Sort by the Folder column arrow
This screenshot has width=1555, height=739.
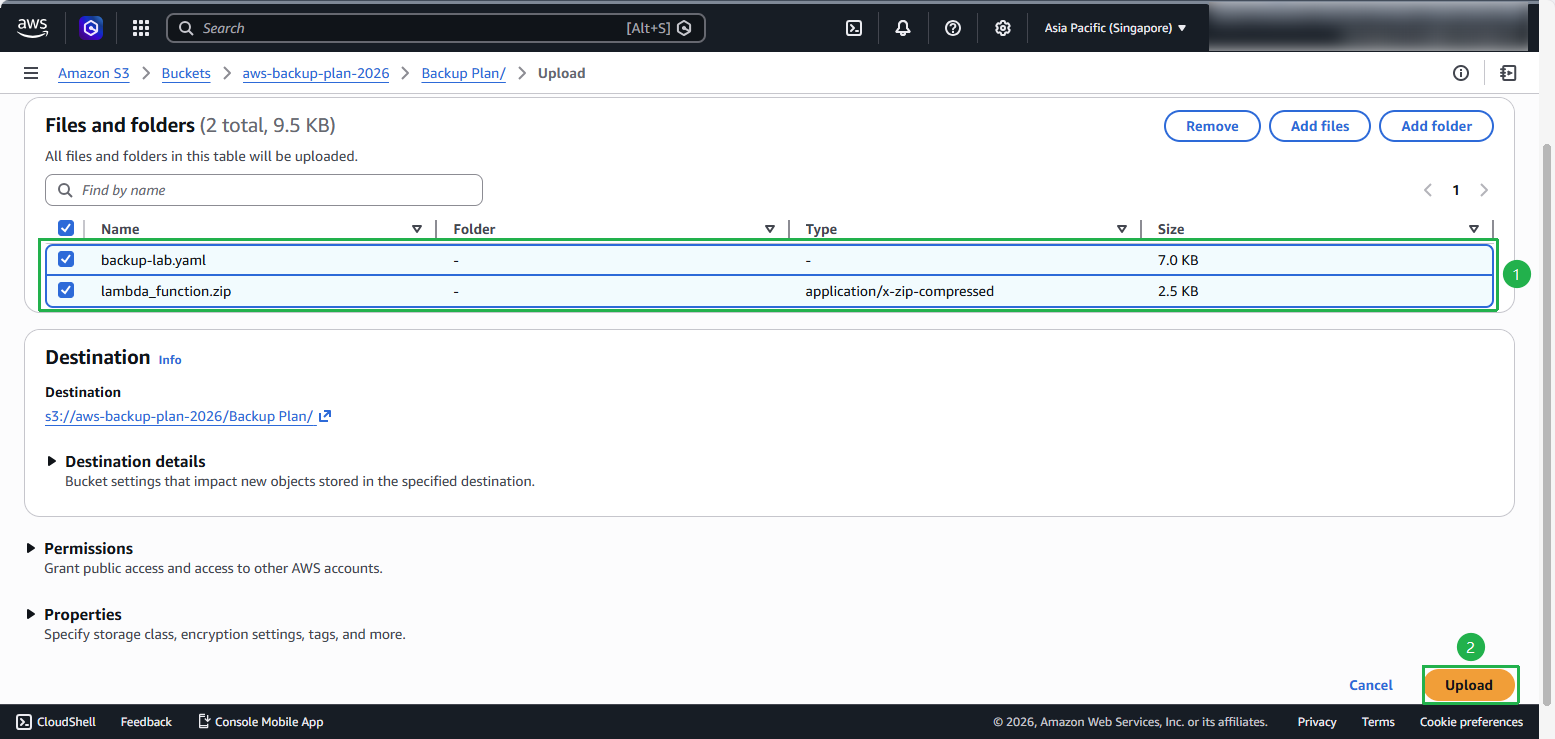coord(770,229)
